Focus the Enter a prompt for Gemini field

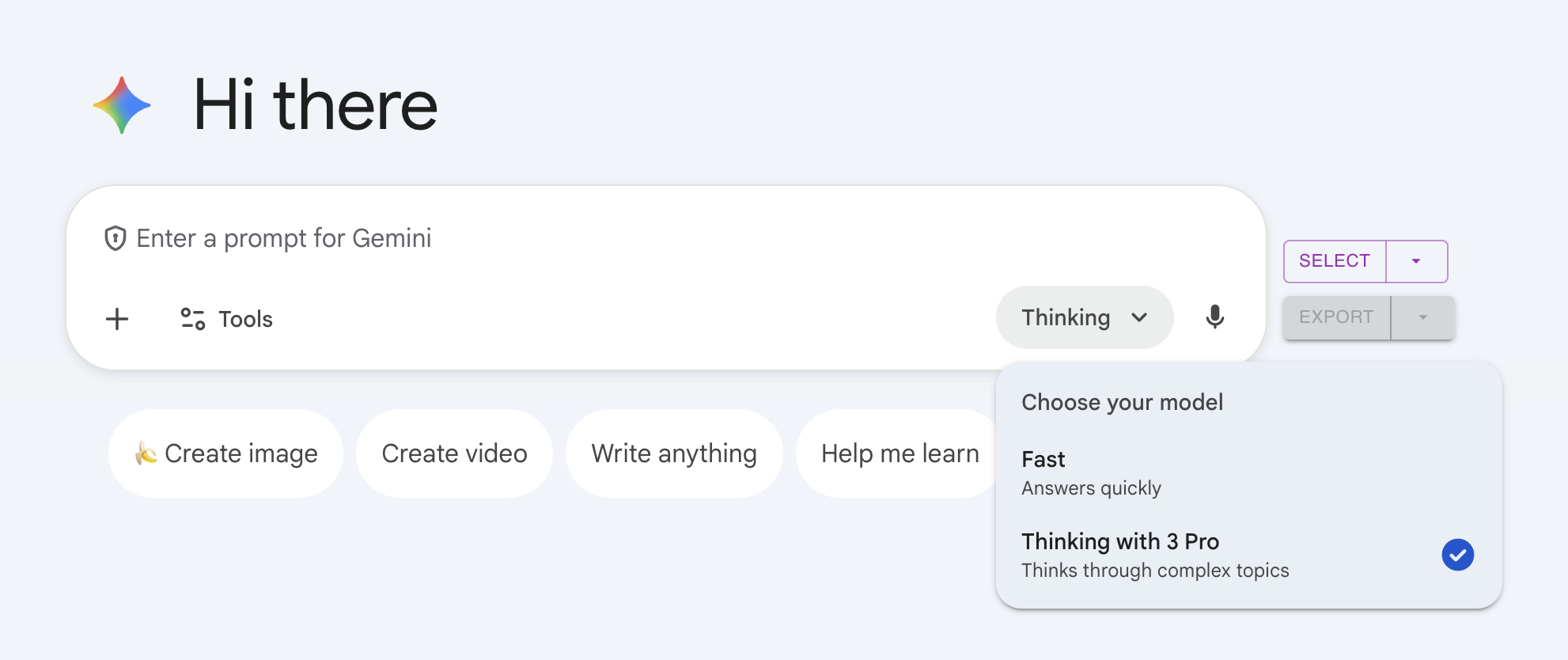[x=554, y=238]
